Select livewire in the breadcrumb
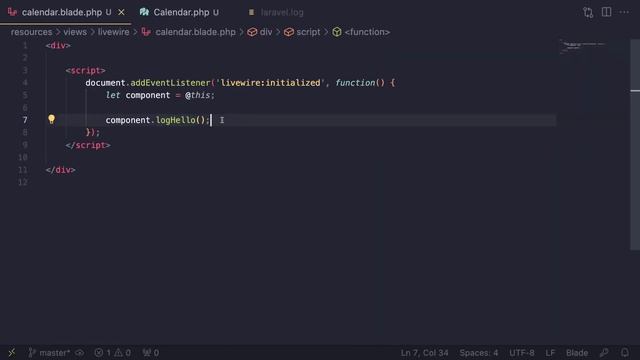Viewport: 640px width, 360px height. click(113, 32)
